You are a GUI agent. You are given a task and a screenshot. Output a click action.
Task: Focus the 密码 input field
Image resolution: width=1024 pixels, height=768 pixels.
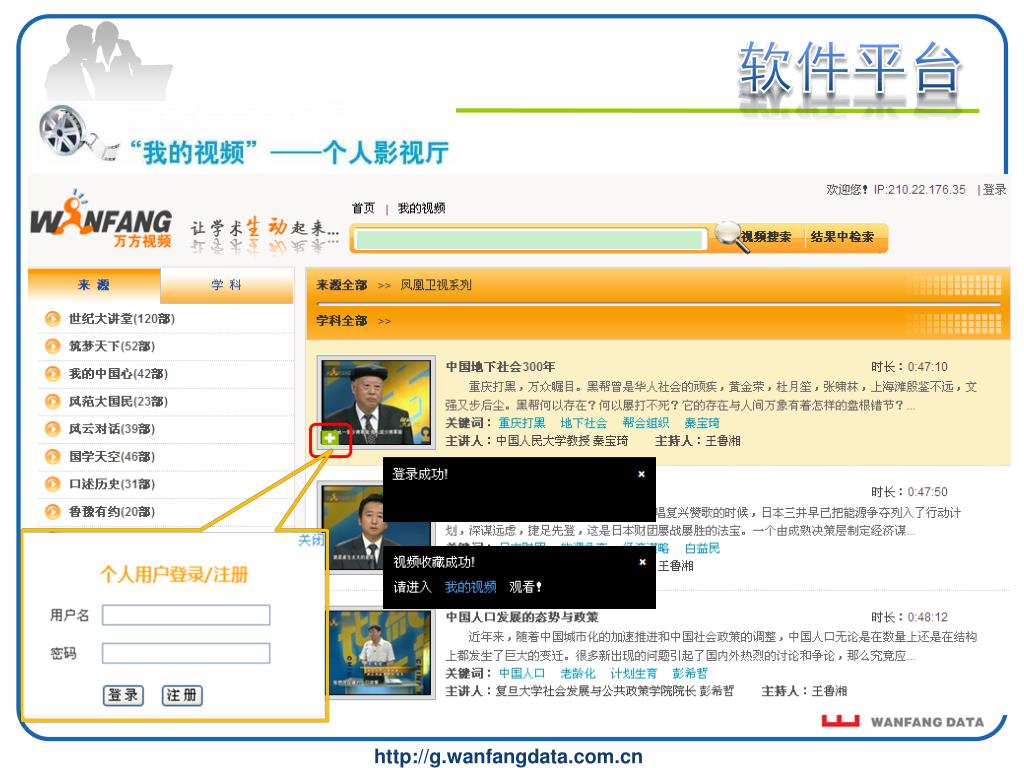[186, 653]
